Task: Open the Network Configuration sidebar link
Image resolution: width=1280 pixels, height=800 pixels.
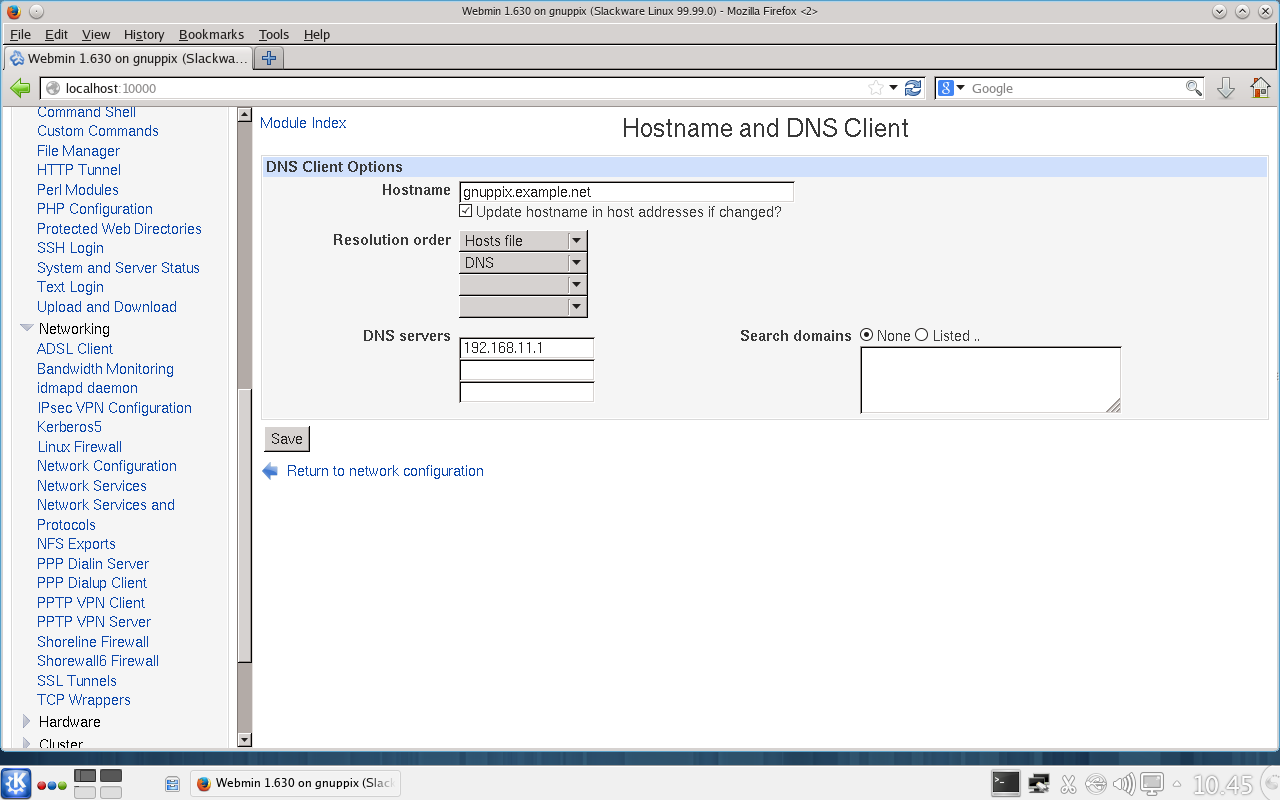Action: 107,466
